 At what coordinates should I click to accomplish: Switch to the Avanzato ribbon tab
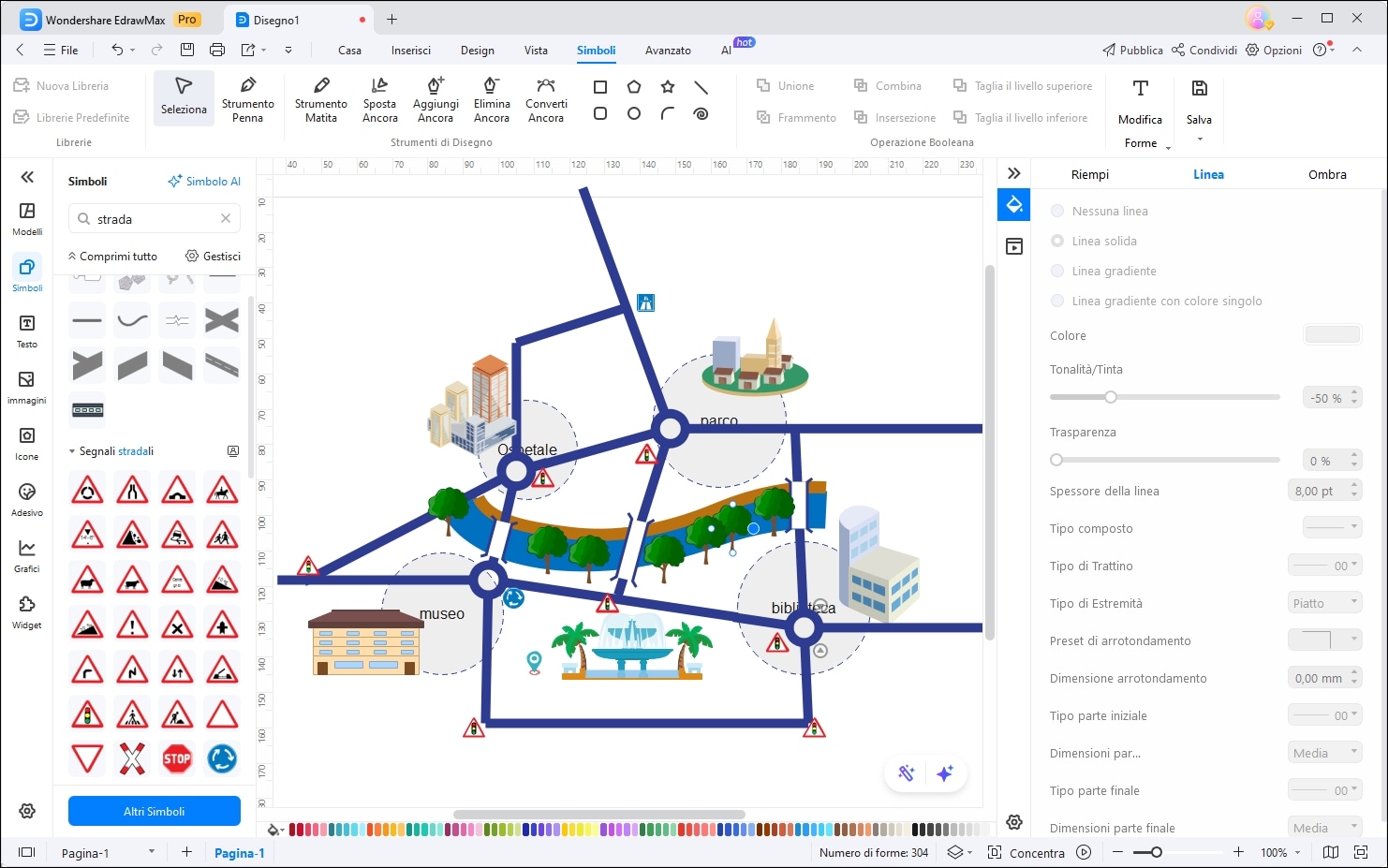pos(668,51)
